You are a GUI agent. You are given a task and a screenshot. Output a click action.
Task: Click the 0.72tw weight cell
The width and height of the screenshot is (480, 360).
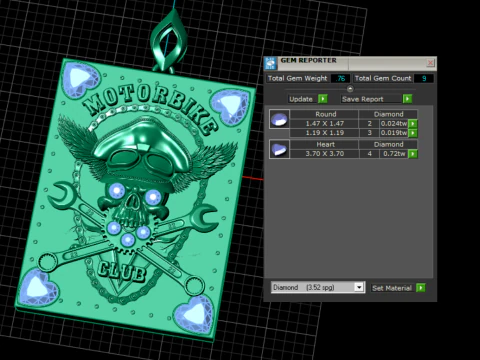pos(394,154)
